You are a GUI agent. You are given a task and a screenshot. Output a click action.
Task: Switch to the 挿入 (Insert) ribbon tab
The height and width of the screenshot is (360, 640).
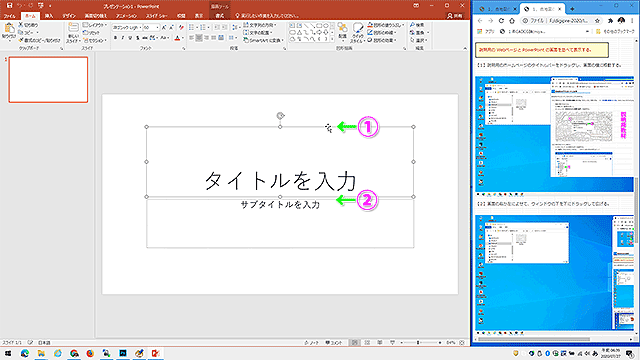[x=49, y=16]
